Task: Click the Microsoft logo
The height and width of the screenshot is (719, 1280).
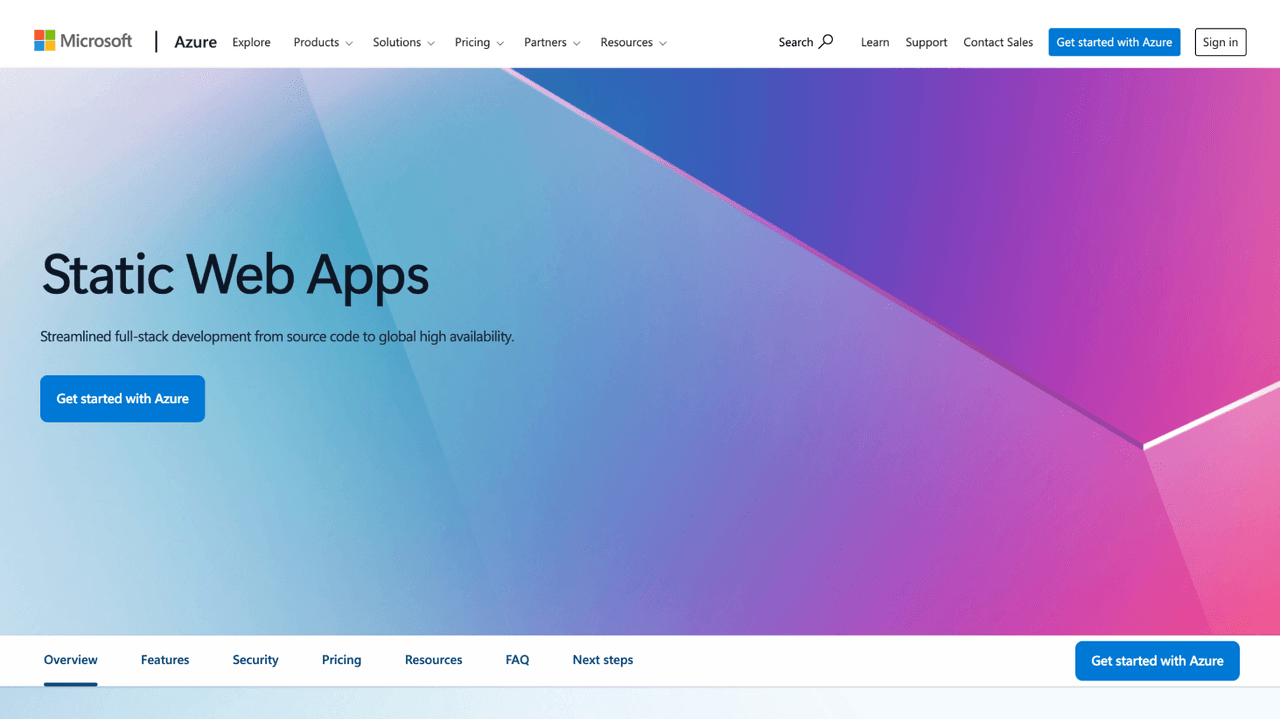Action: (83, 40)
